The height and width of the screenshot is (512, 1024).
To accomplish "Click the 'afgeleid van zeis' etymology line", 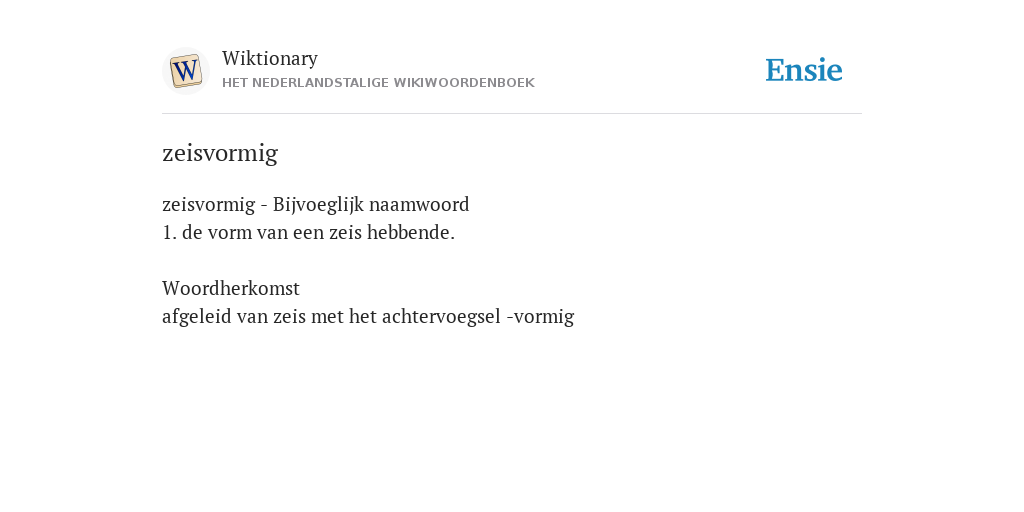I will click(x=368, y=317).
